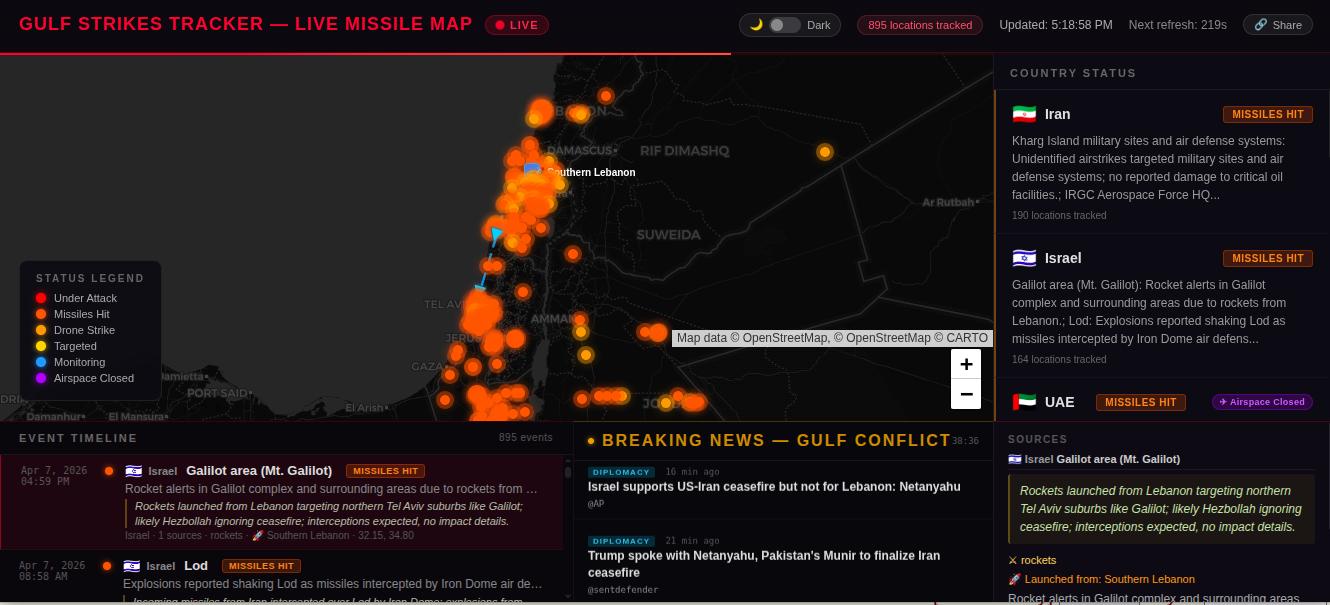Click the Drone Strike legend swatch
The height and width of the screenshot is (605, 1330).
point(41,330)
